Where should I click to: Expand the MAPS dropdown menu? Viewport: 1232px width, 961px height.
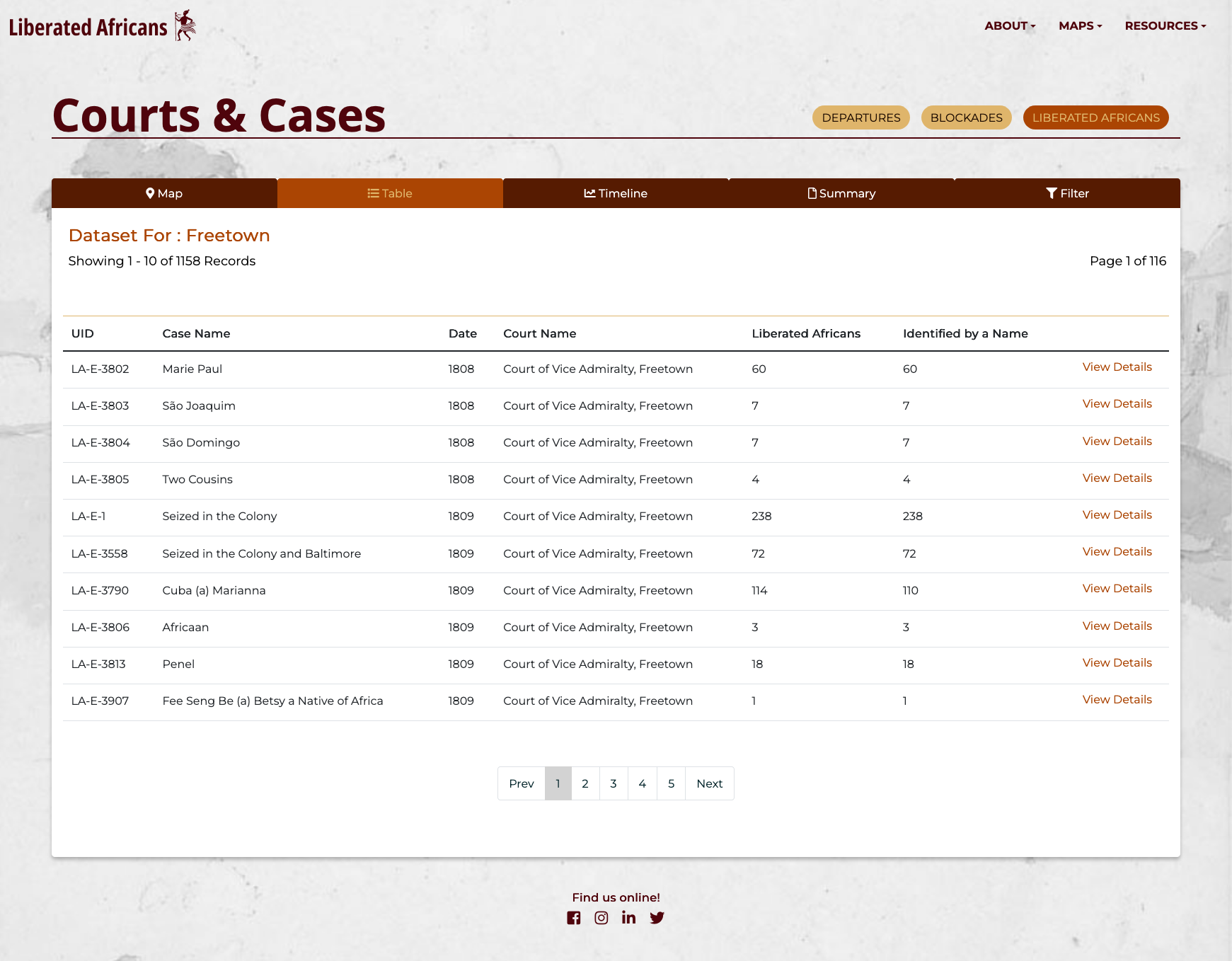click(1080, 25)
